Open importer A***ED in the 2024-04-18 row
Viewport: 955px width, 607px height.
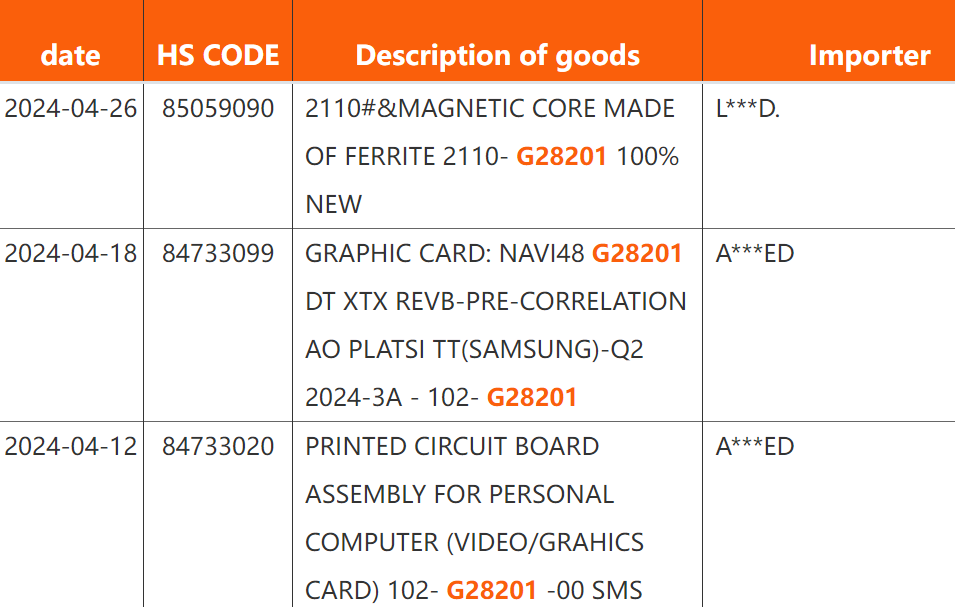[755, 254]
